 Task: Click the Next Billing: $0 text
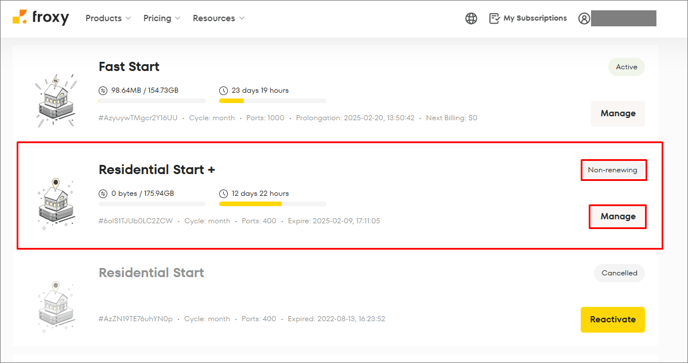pos(452,118)
